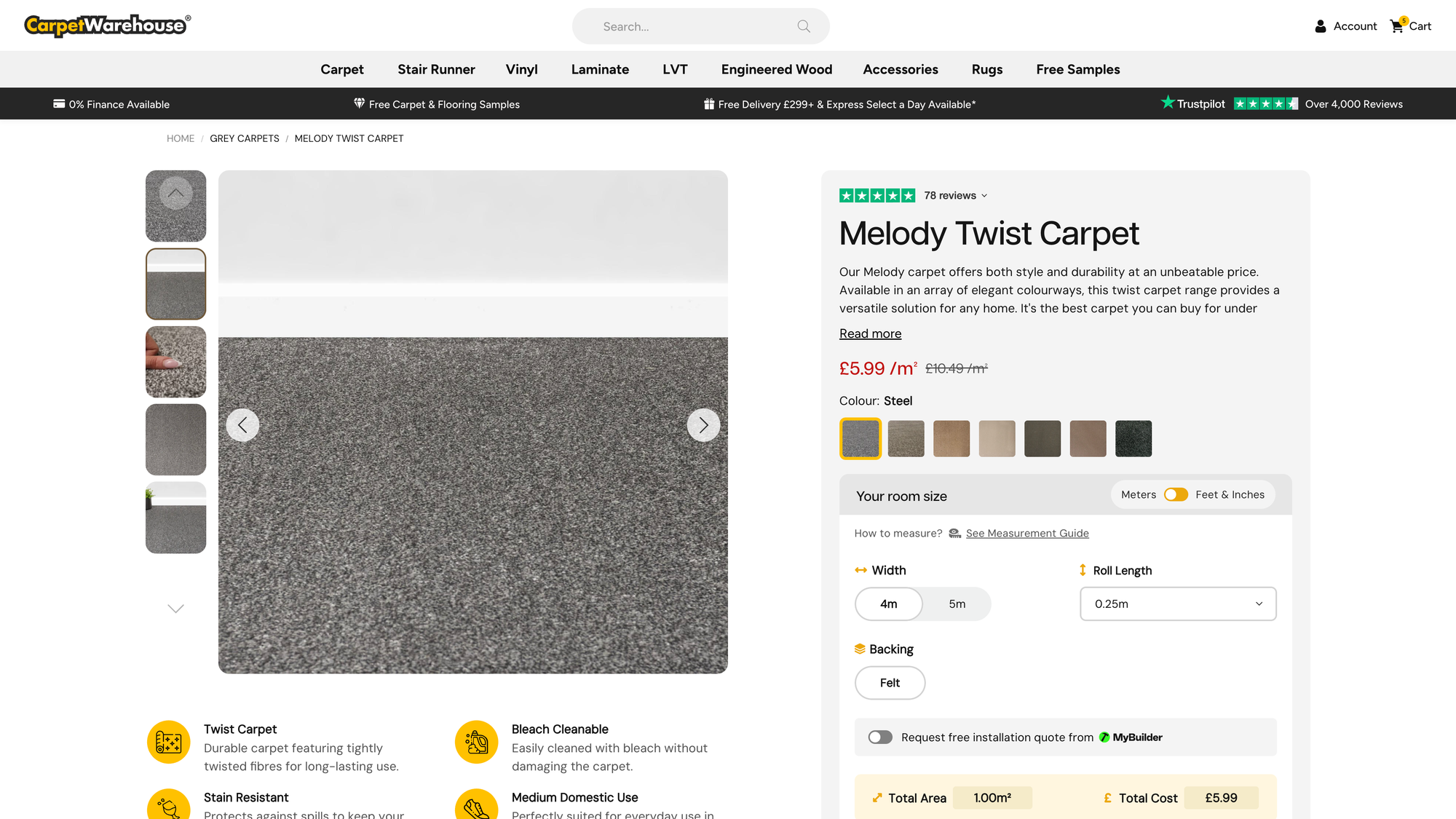
Task: Open the Engineered Wood menu
Action: 777,69
